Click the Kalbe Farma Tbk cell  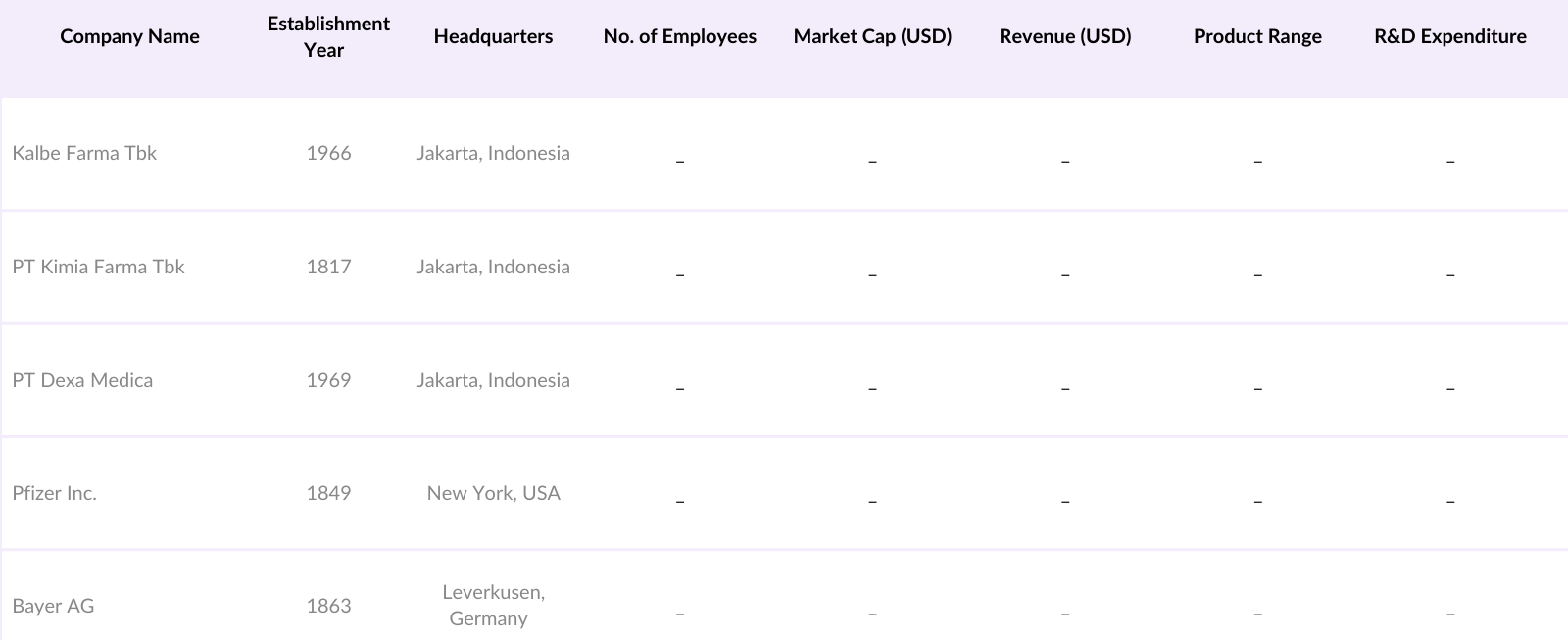point(84,153)
